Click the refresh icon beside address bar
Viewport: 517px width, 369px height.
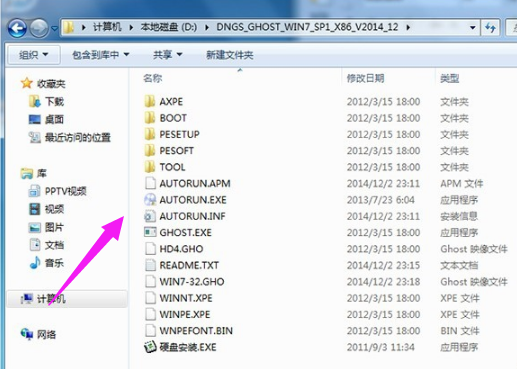[x=490, y=27]
